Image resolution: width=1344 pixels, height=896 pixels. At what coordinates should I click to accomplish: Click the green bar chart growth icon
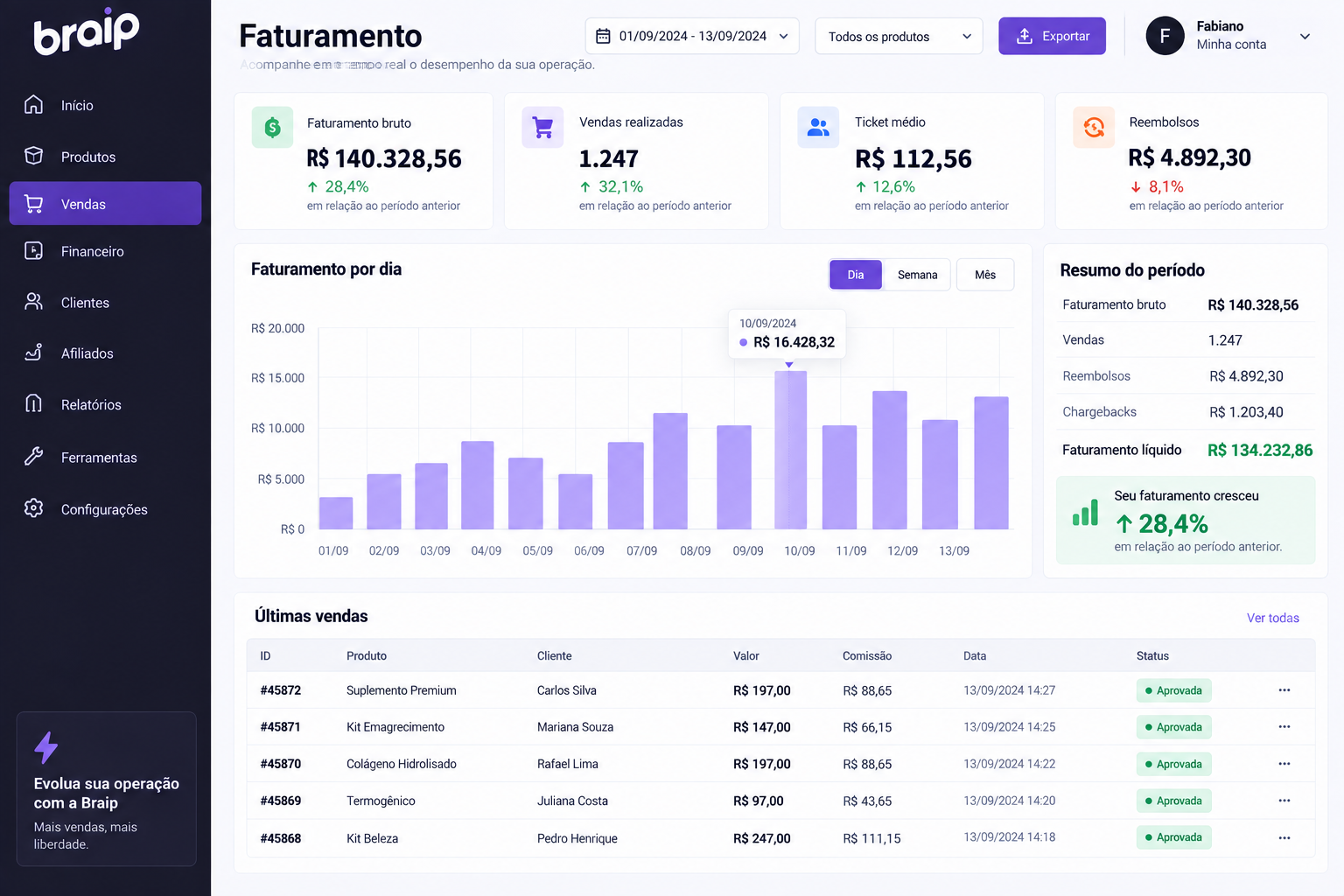[1085, 513]
